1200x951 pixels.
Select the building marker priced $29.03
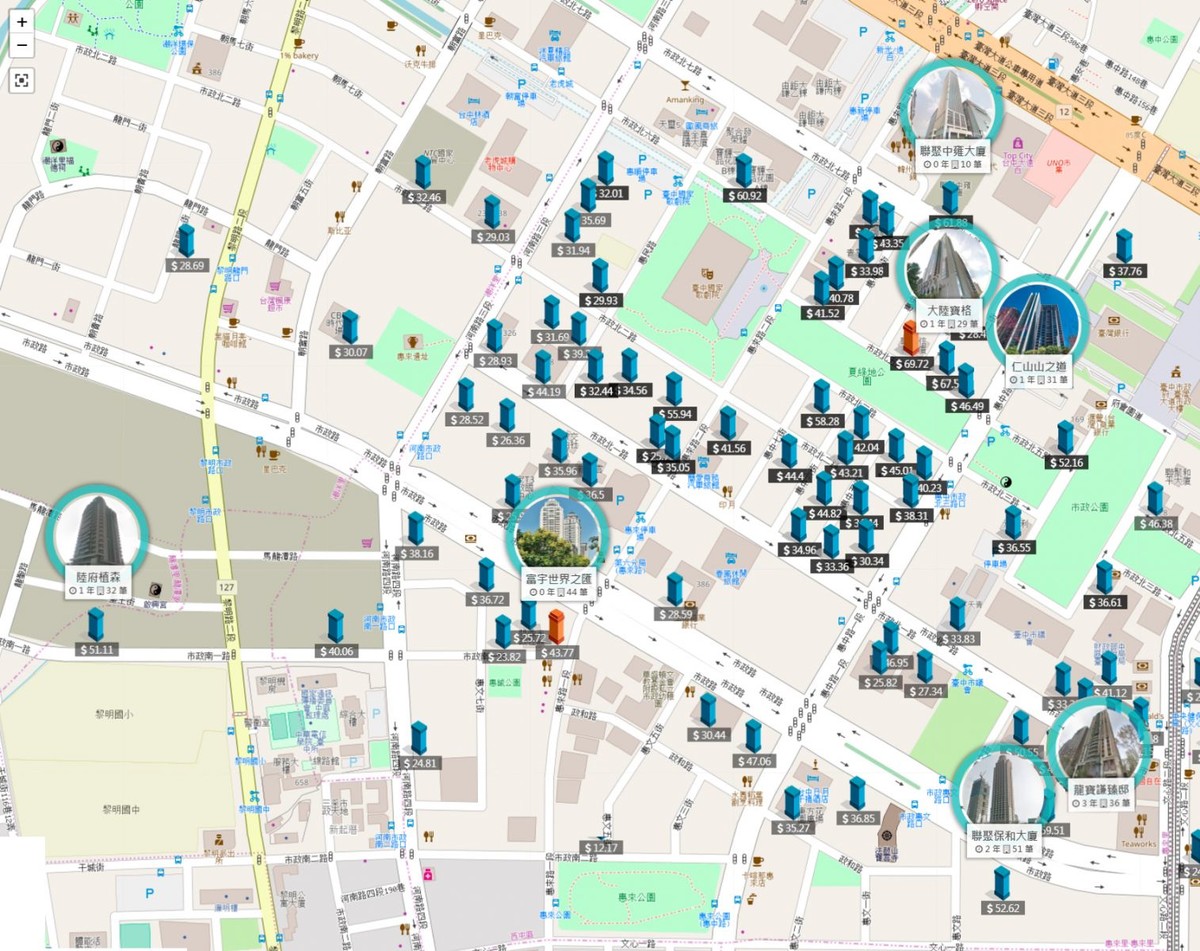point(492,219)
